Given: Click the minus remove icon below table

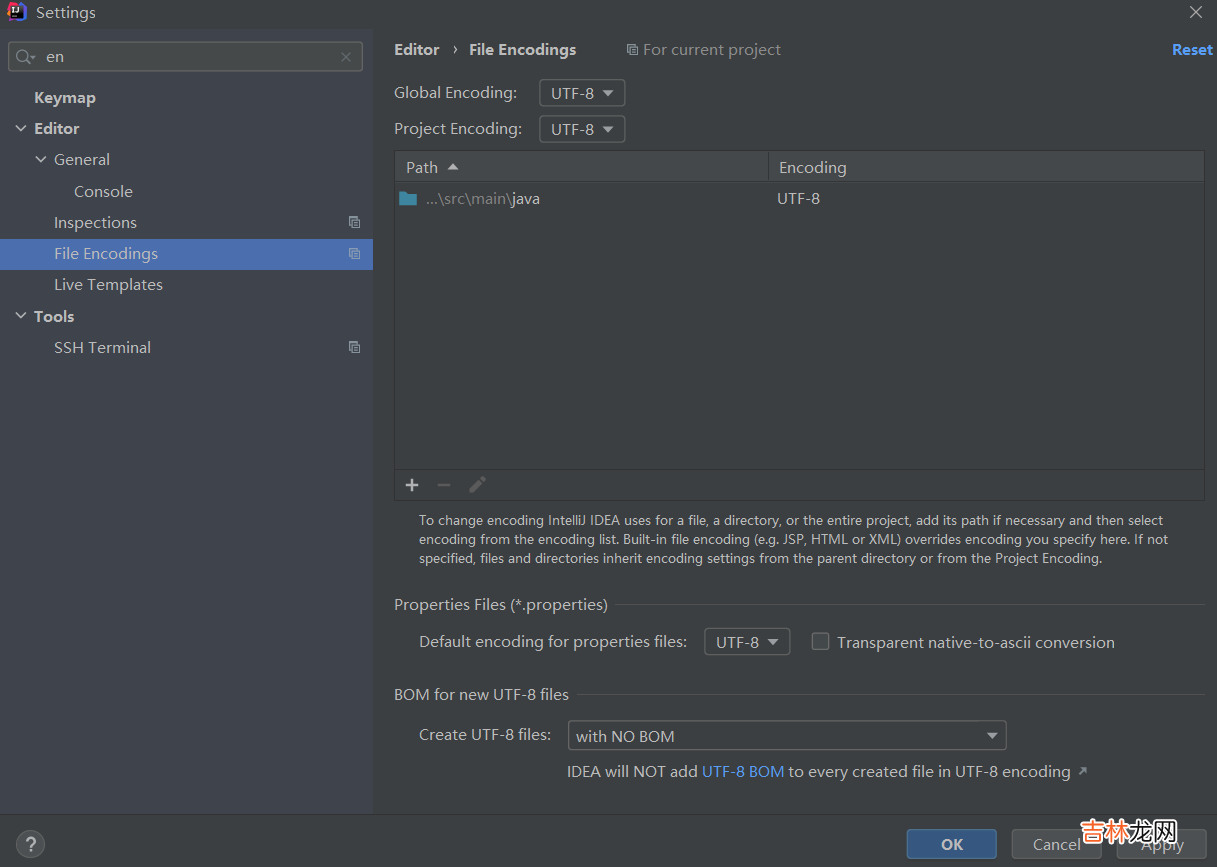Looking at the screenshot, I should [x=444, y=485].
